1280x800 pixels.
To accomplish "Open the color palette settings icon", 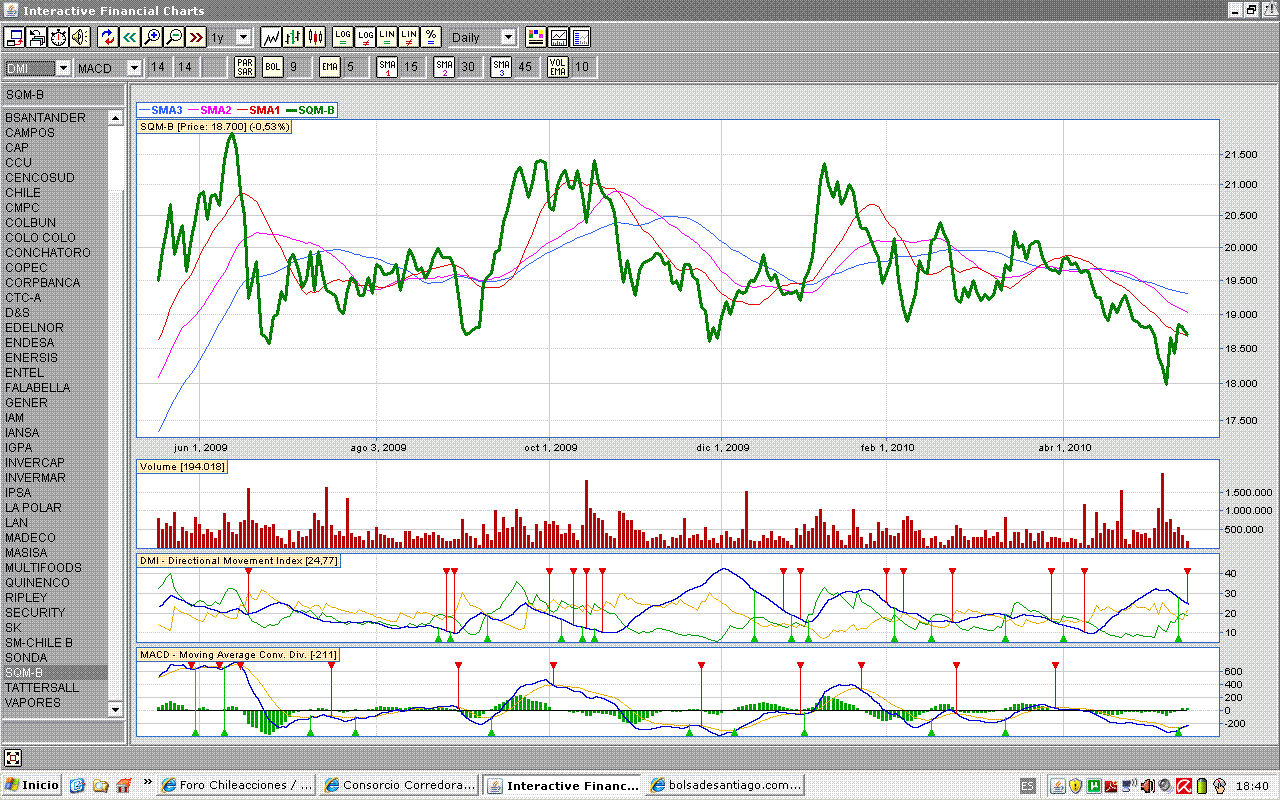I will pos(536,37).
